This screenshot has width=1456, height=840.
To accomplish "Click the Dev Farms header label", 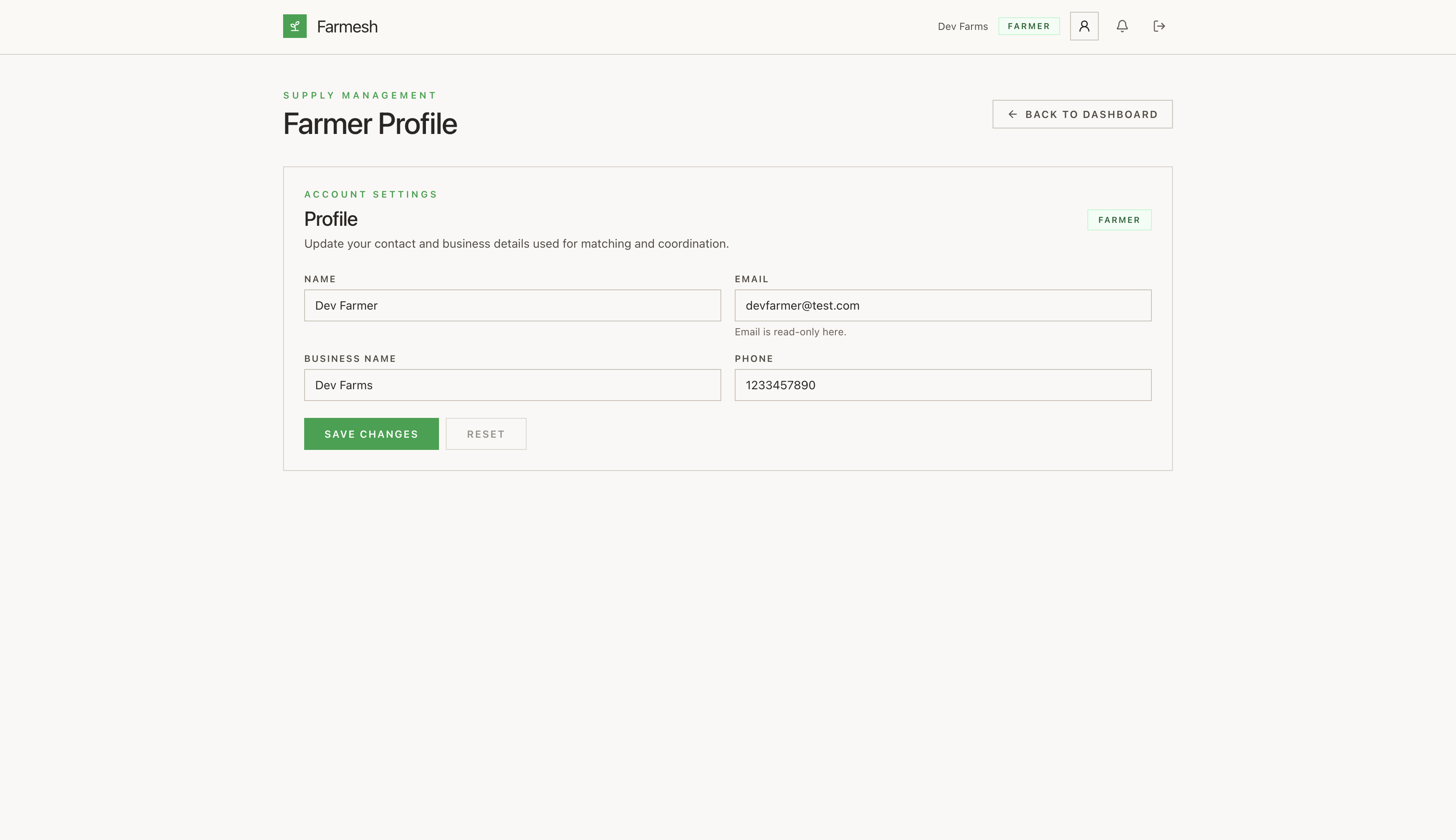I will point(962,27).
